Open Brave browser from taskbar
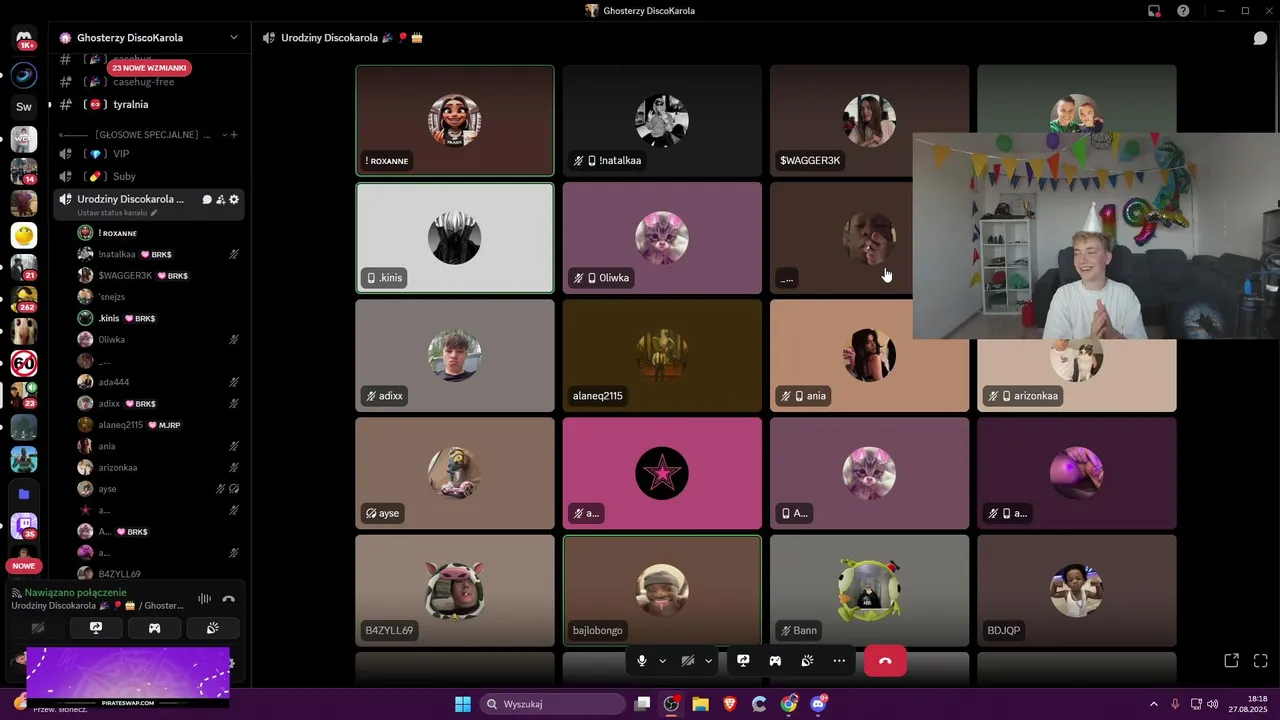This screenshot has height=720, width=1280. (x=729, y=704)
